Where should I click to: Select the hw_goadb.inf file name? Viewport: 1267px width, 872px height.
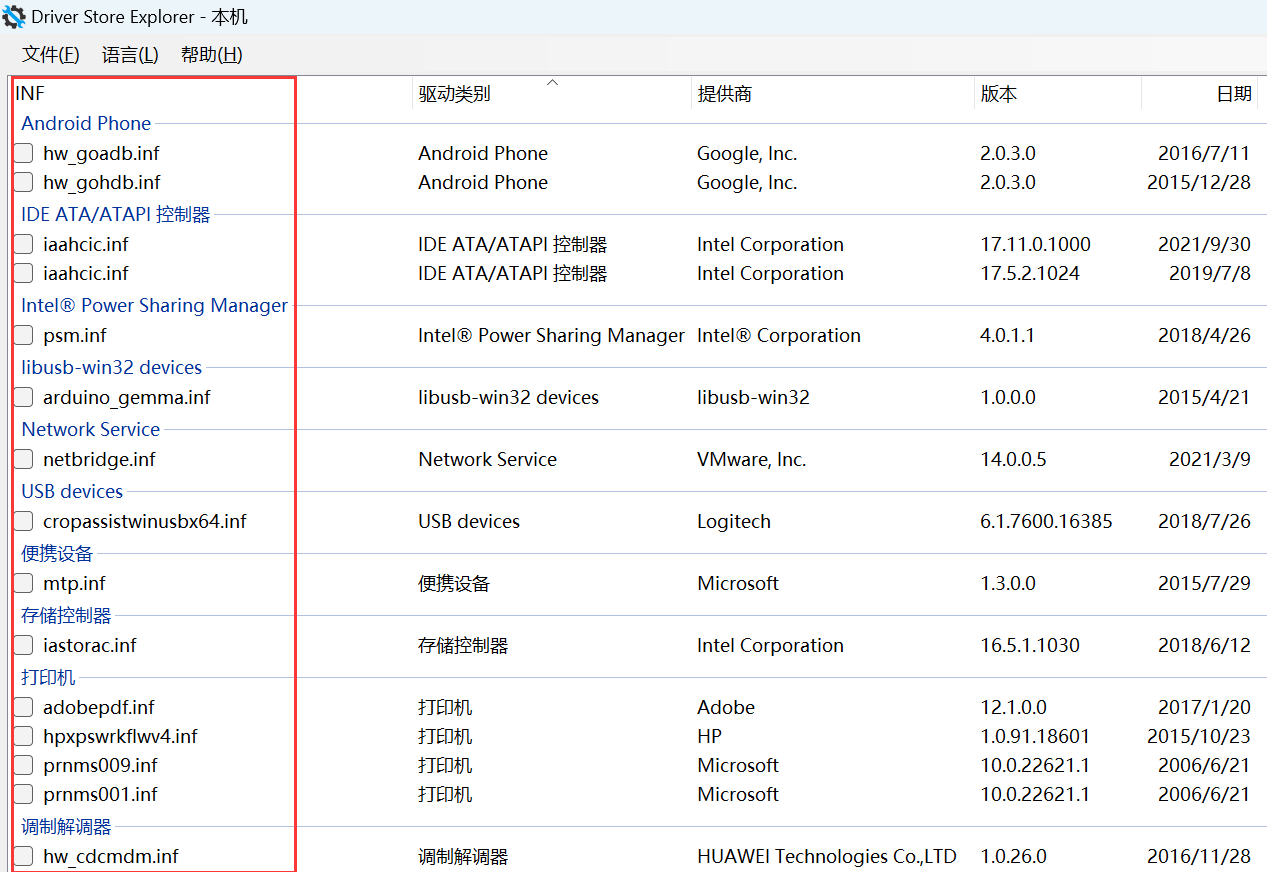pyautogui.click(x=101, y=154)
